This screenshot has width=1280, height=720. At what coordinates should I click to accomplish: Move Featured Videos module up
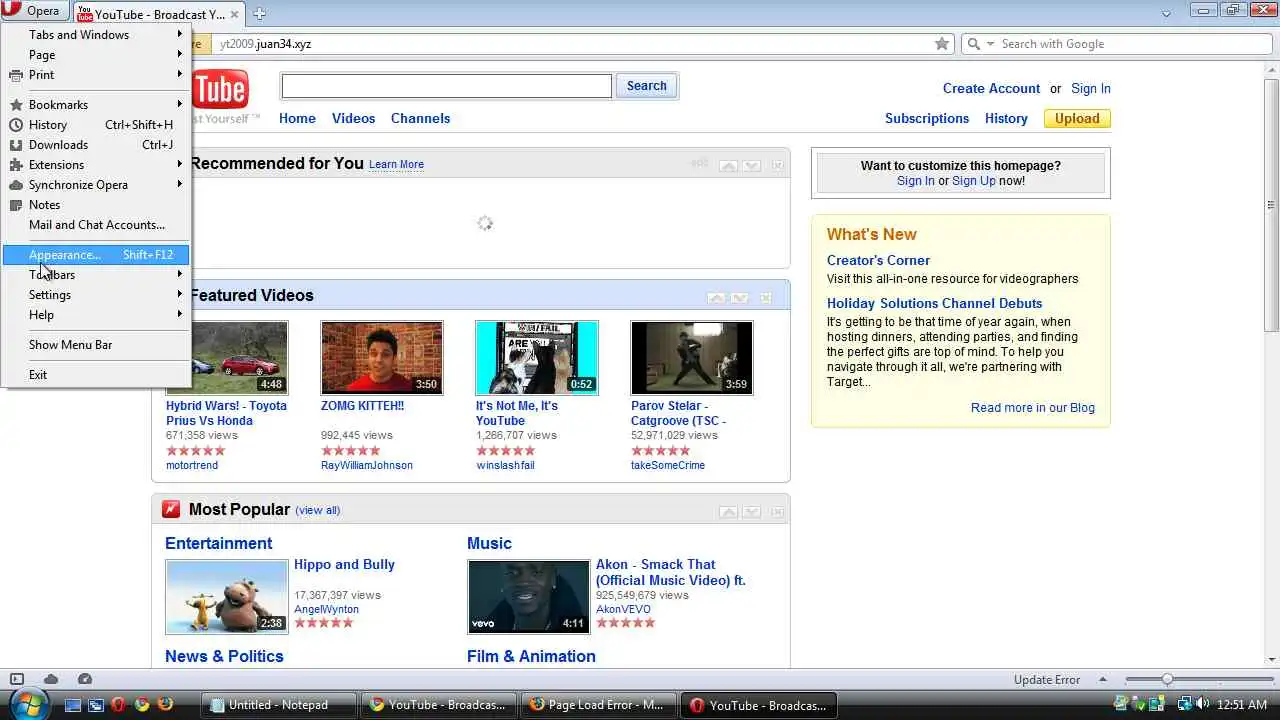pos(716,298)
